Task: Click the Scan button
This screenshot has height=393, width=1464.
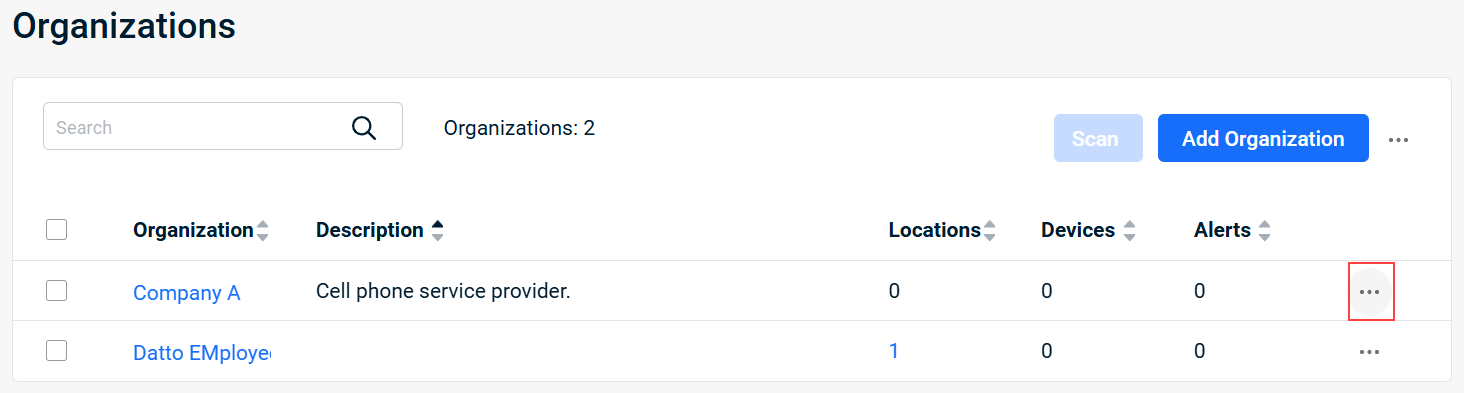Action: (x=1098, y=138)
